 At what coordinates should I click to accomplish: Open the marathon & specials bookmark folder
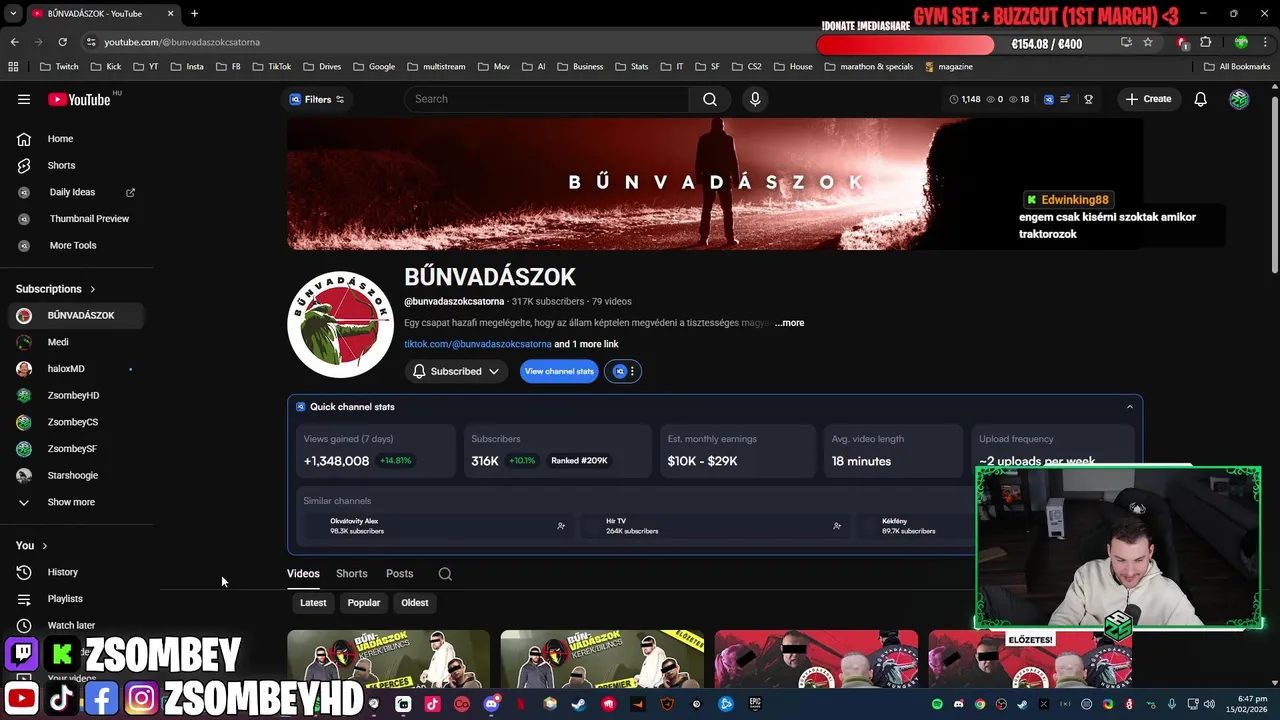pyautogui.click(x=869, y=67)
